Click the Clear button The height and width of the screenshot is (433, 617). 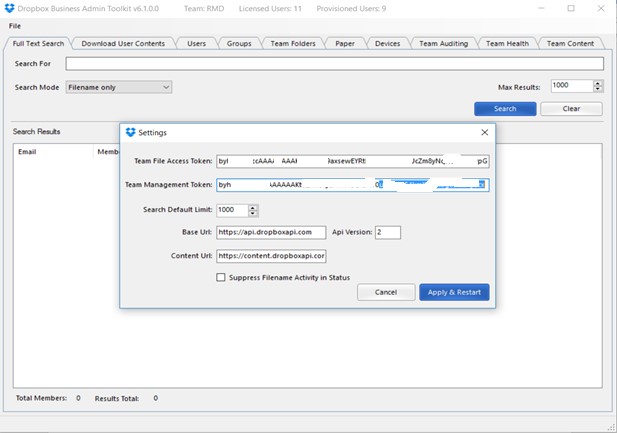pos(571,109)
